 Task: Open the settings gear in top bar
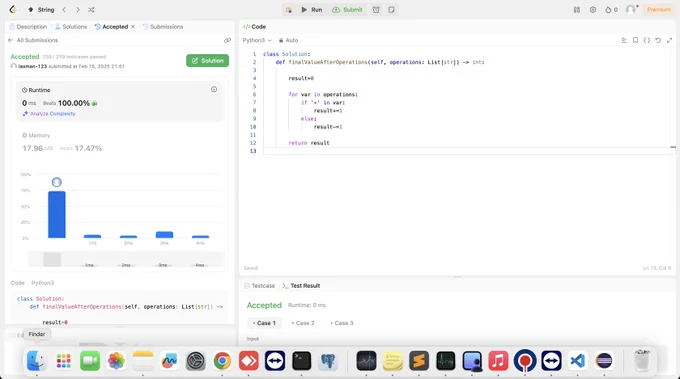coord(593,10)
